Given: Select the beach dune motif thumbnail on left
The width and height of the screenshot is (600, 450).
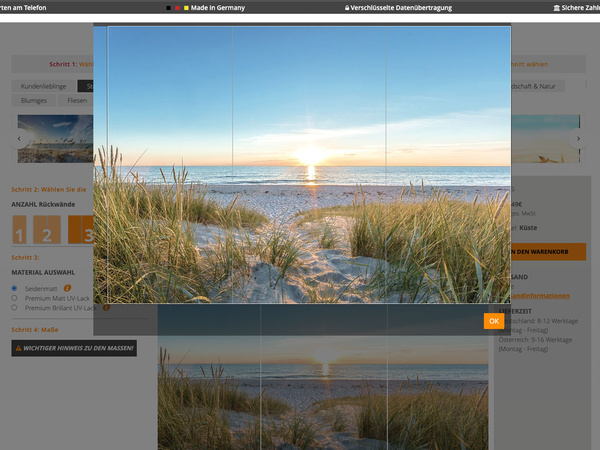Looking at the screenshot, I should coord(55,139).
